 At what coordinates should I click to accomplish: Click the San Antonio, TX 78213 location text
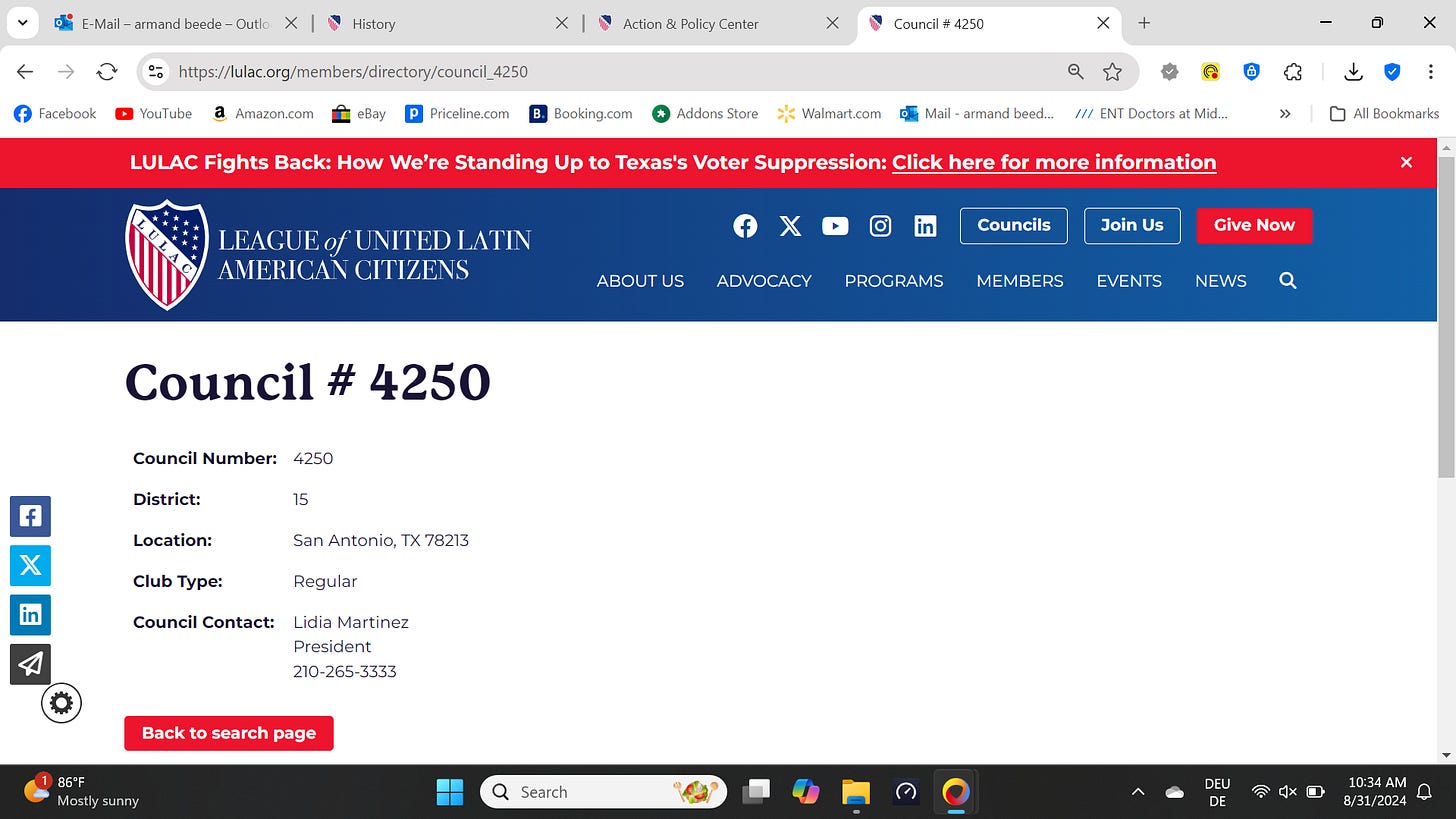point(381,541)
